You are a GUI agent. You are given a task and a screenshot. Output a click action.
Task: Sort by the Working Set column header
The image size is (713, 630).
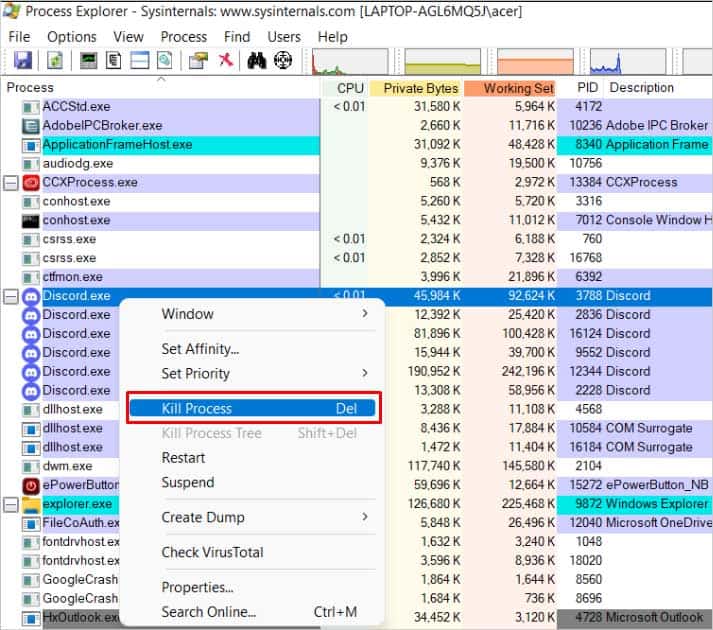510,88
